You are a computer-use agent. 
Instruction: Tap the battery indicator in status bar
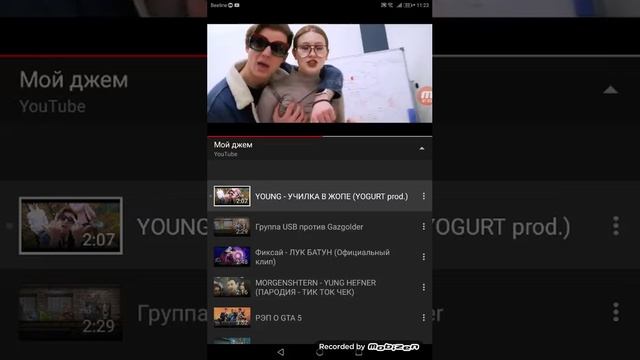click(x=409, y=5)
